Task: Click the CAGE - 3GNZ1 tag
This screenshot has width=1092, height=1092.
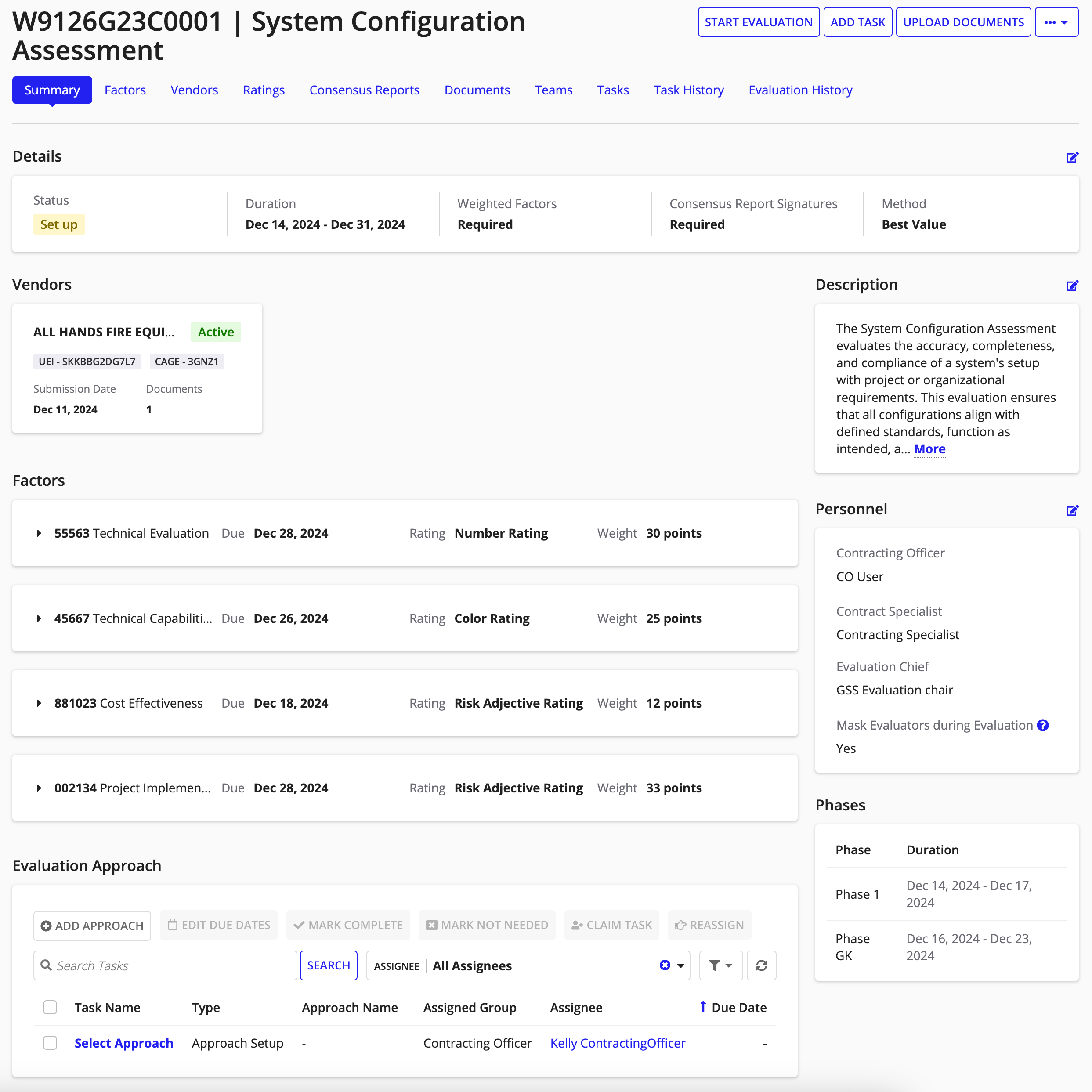Action: point(187,361)
